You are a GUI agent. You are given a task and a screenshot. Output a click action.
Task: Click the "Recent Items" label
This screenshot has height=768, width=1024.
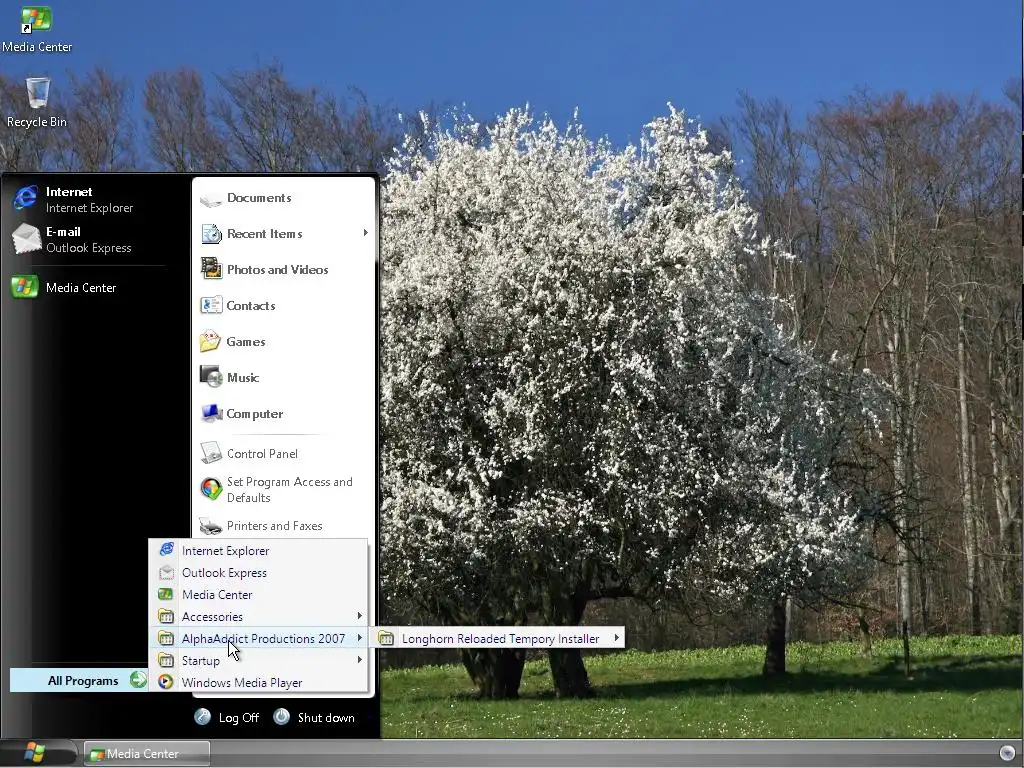[x=264, y=234]
